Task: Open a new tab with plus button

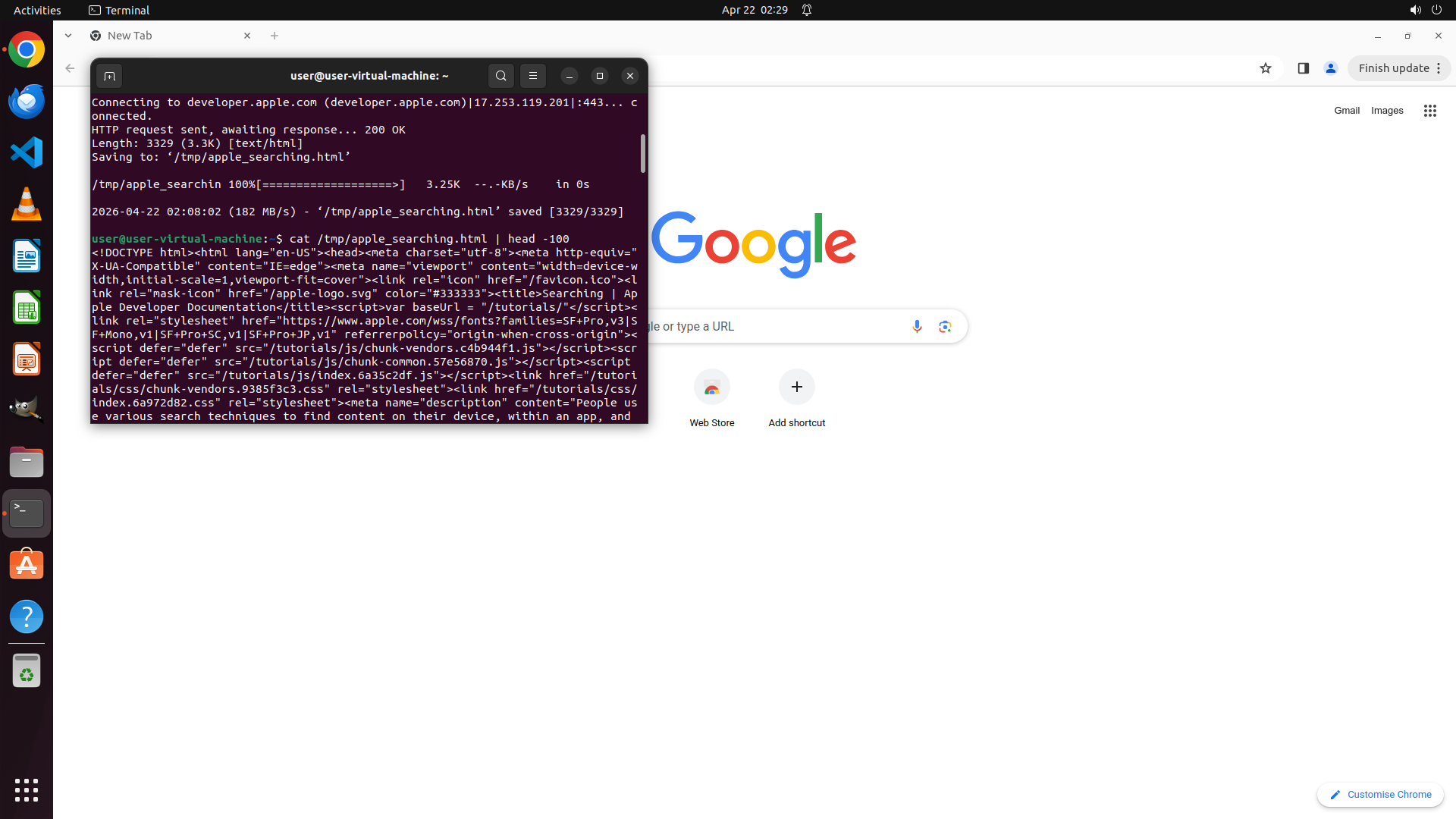Action: pos(275,36)
